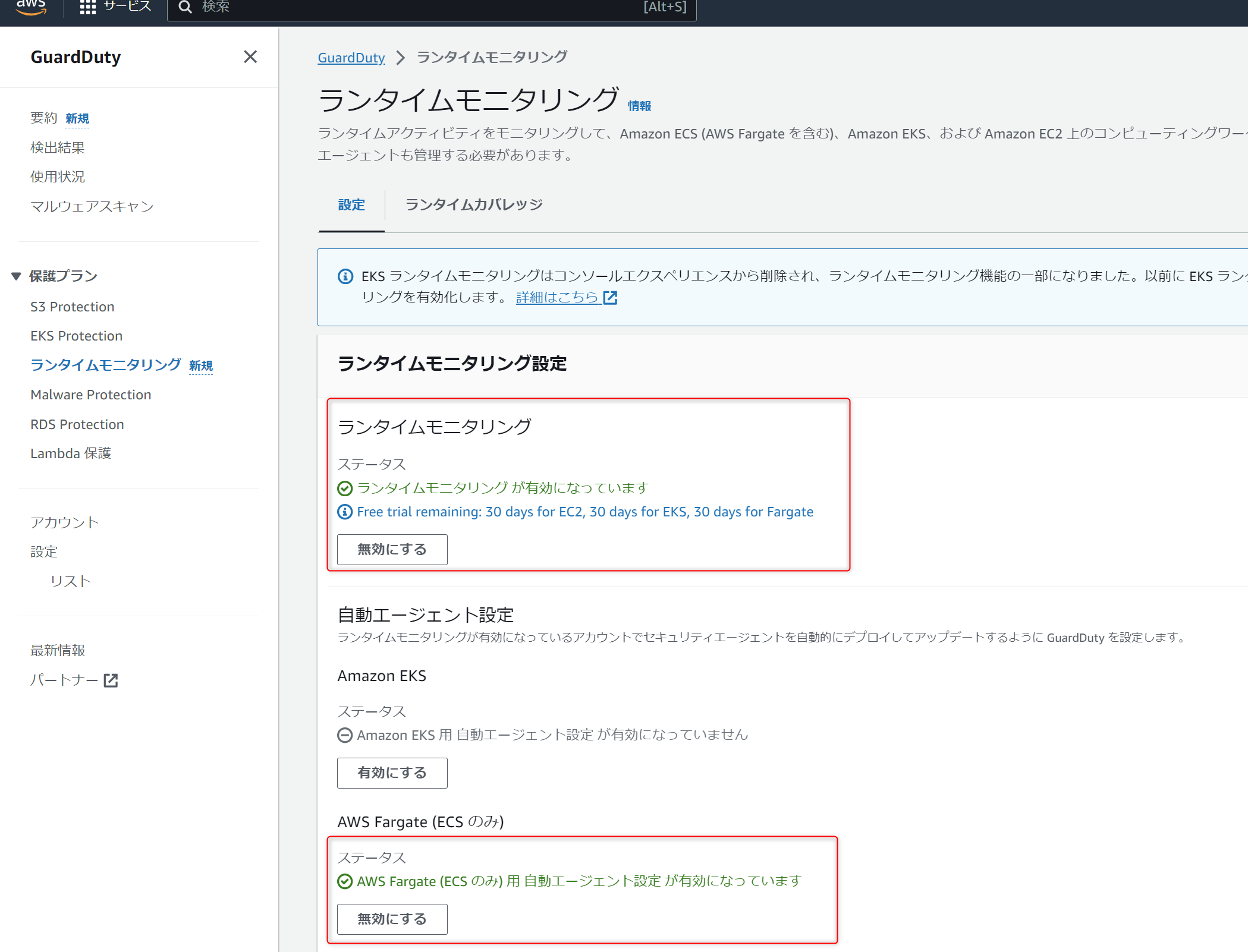
Task: Enable Amazon EKS automated agent with 有効にする
Action: pos(392,773)
